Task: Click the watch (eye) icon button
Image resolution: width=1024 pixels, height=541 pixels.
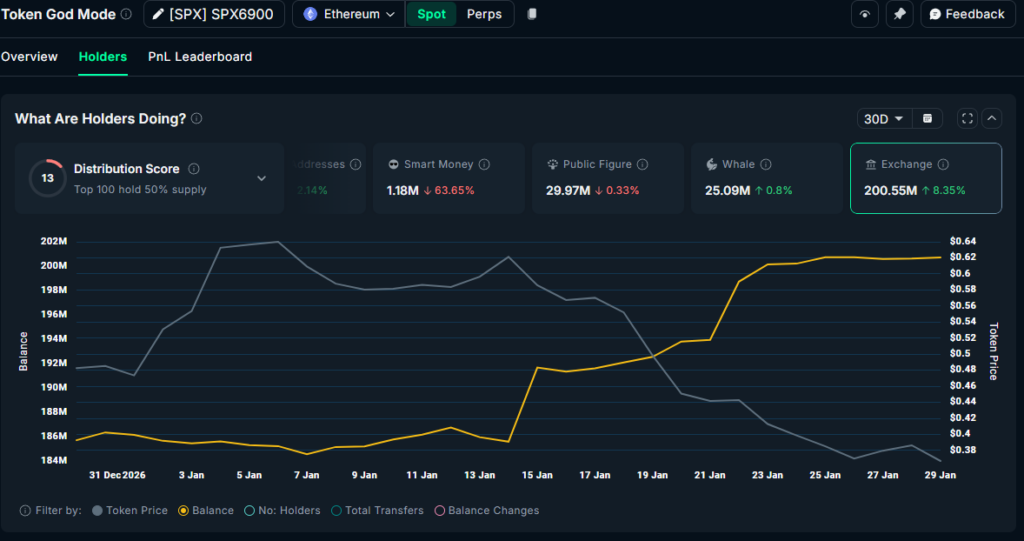Action: [x=864, y=15]
